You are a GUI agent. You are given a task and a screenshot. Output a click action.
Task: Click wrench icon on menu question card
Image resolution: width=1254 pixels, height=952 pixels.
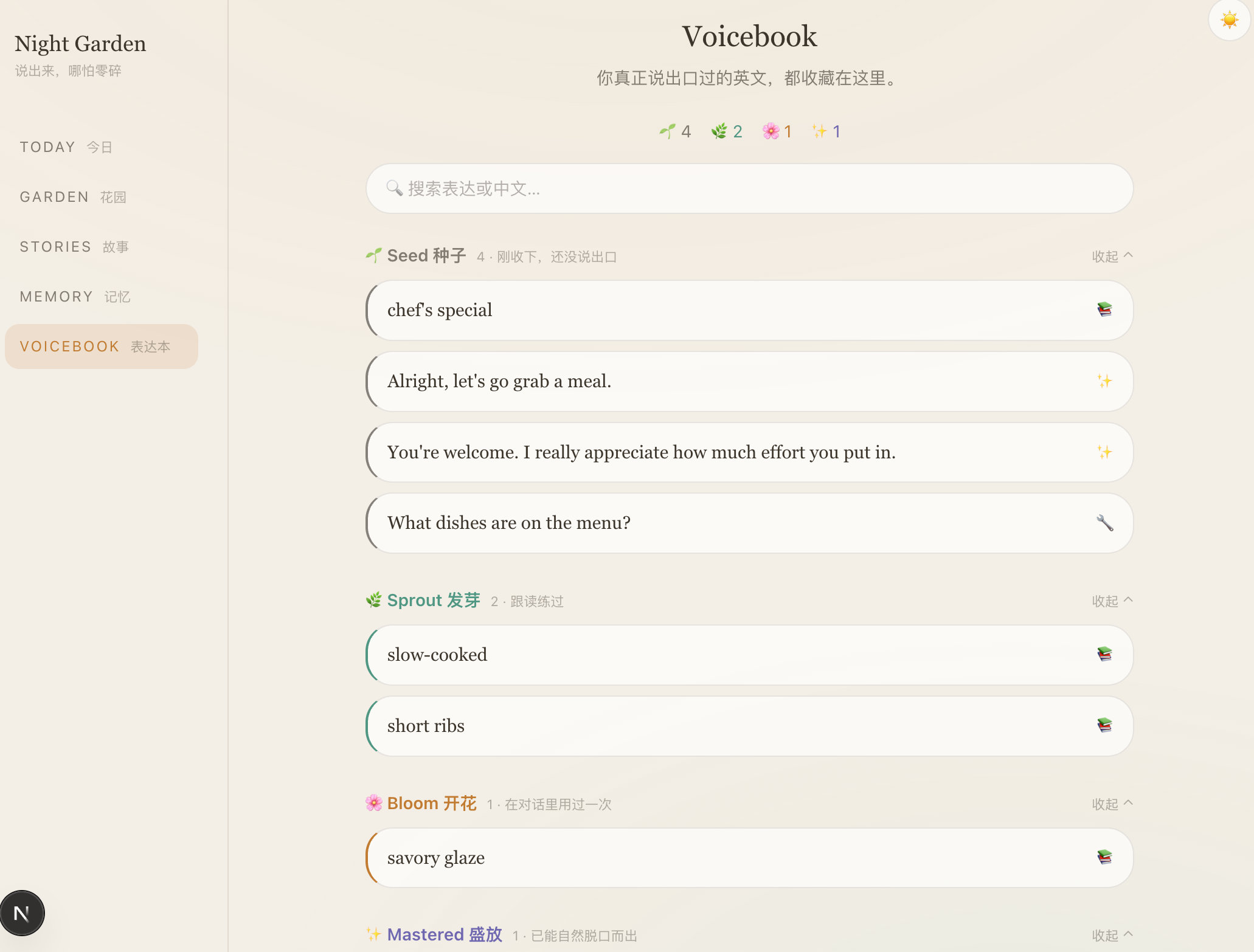click(1104, 523)
